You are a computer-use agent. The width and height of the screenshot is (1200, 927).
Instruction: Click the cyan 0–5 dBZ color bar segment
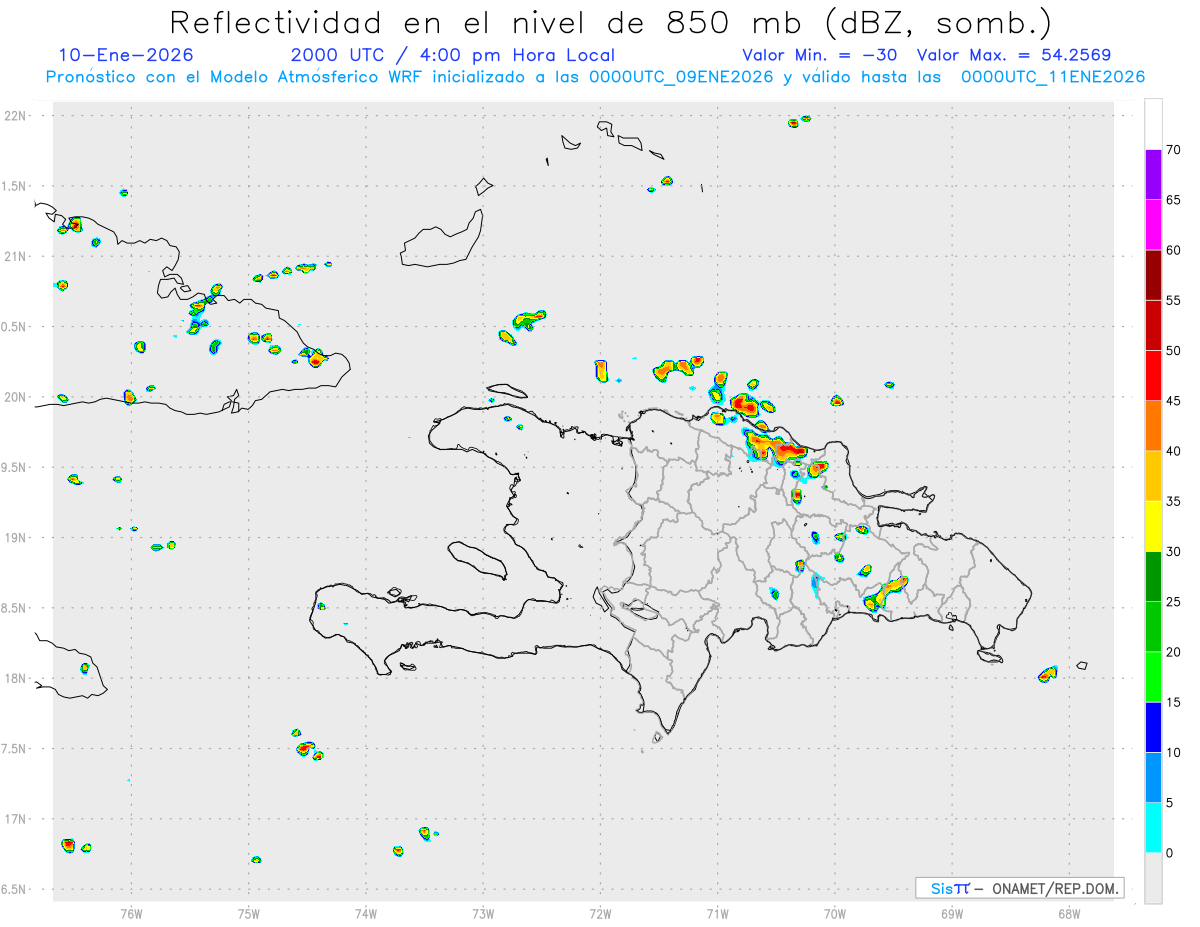1153,827
